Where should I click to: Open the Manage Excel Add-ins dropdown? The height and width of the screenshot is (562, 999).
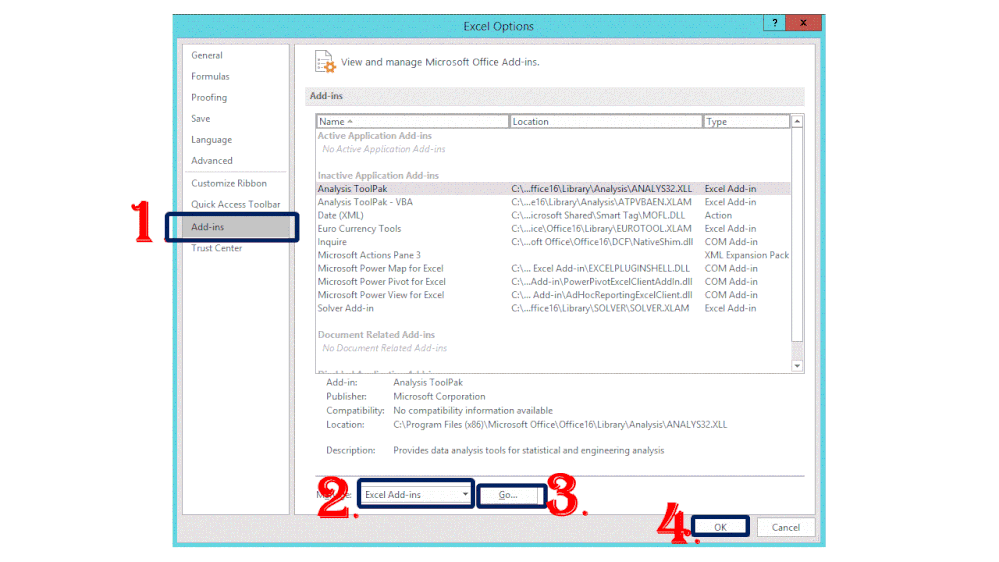pyautogui.click(x=416, y=494)
